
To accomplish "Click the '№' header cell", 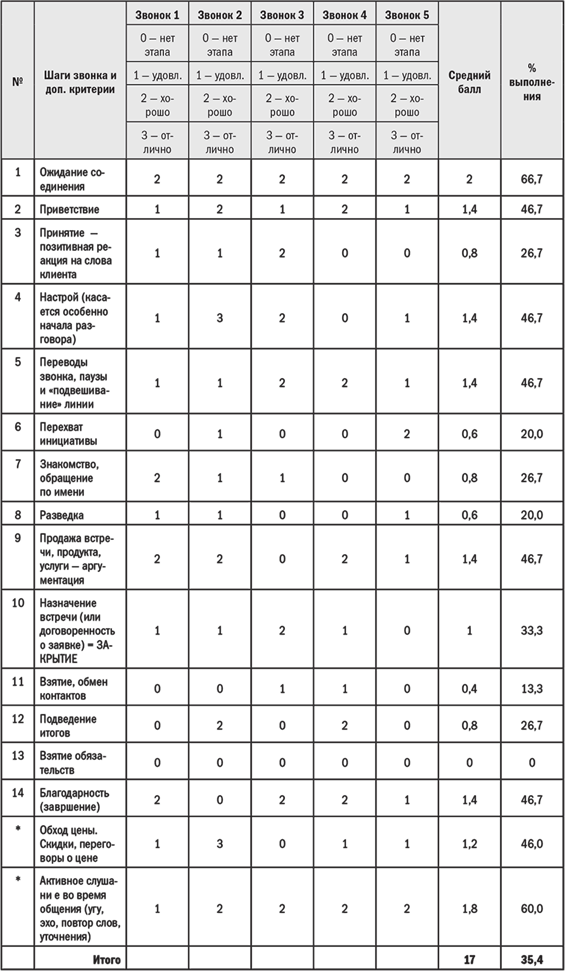I will 17,81.
